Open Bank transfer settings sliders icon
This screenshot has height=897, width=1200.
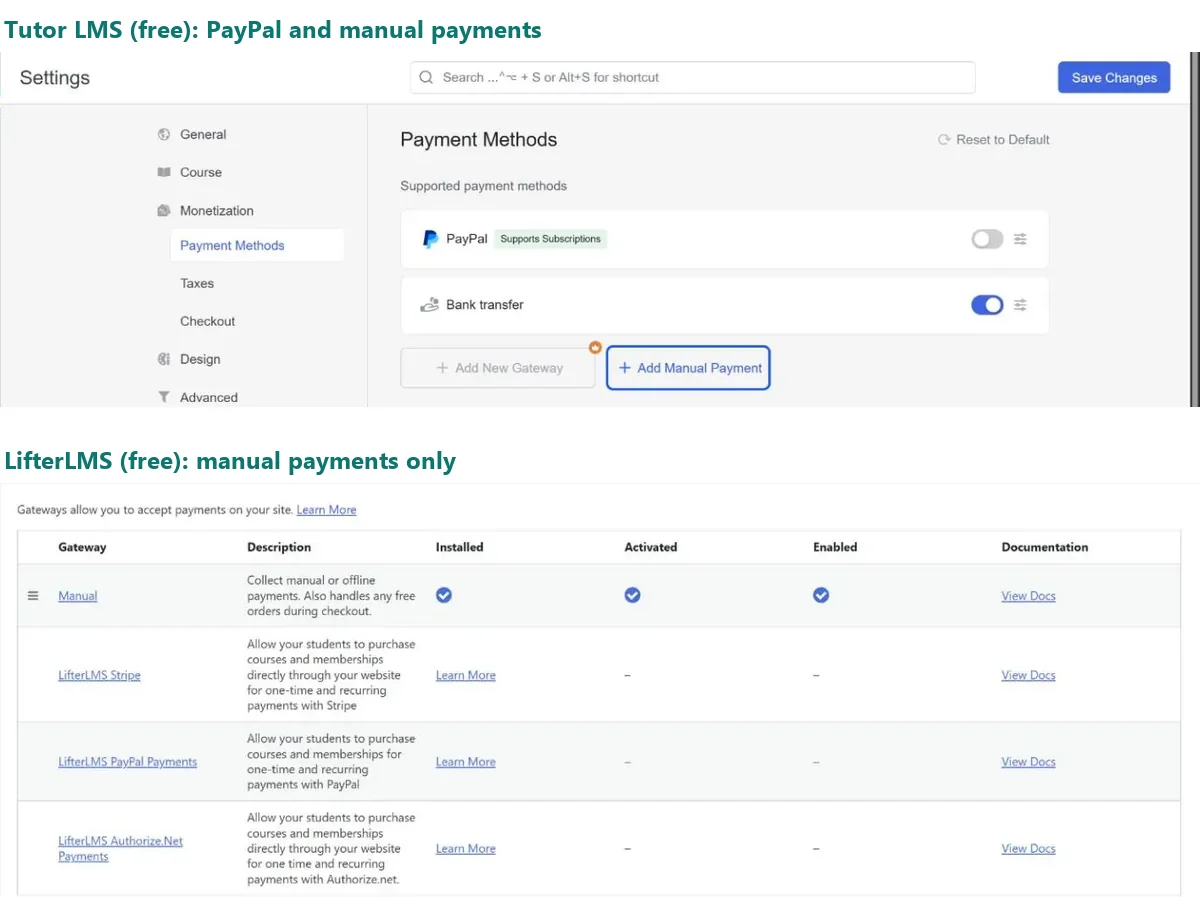1020,305
